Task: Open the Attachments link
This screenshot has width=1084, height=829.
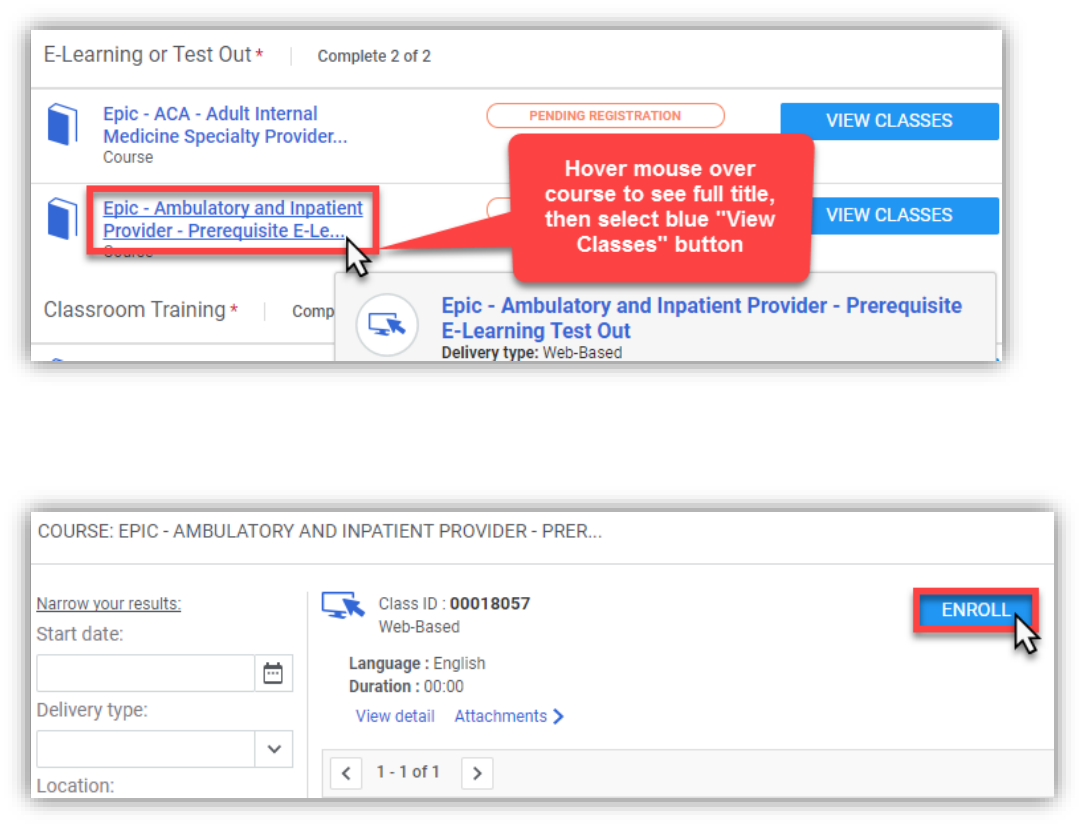Action: click(501, 716)
